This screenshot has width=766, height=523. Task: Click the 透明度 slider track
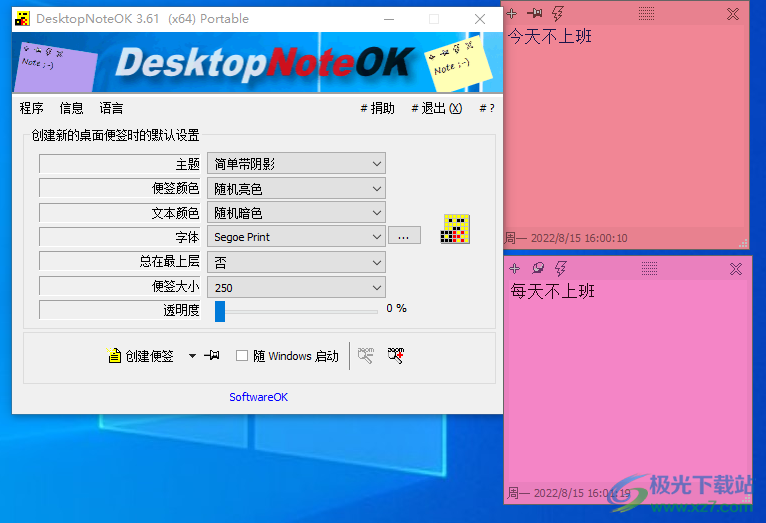click(296, 312)
